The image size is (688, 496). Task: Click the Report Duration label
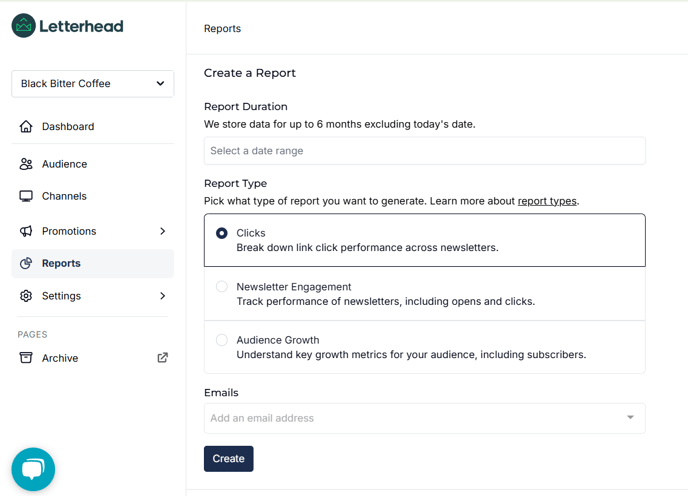coord(246,107)
